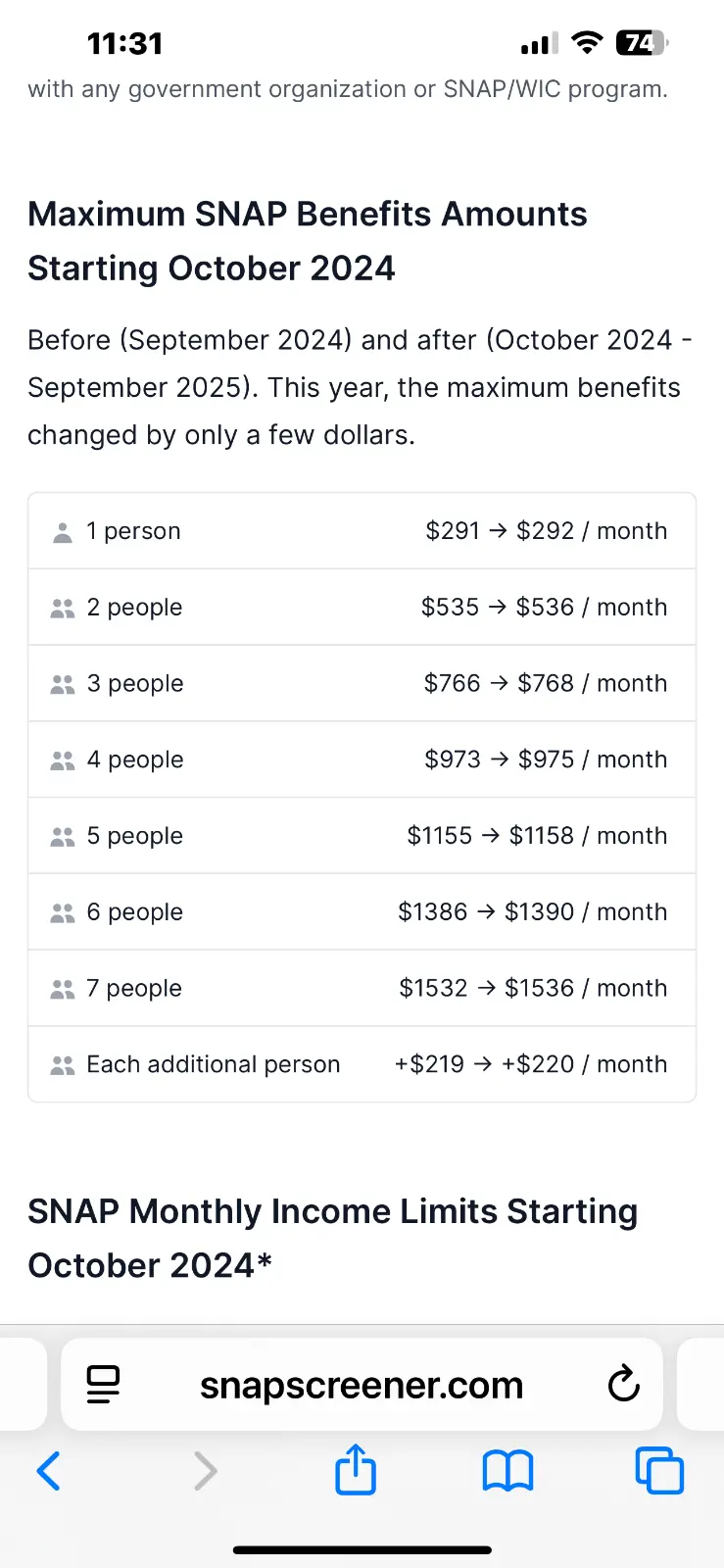
Task: Open page reader settings icon
Action: 103,1385
